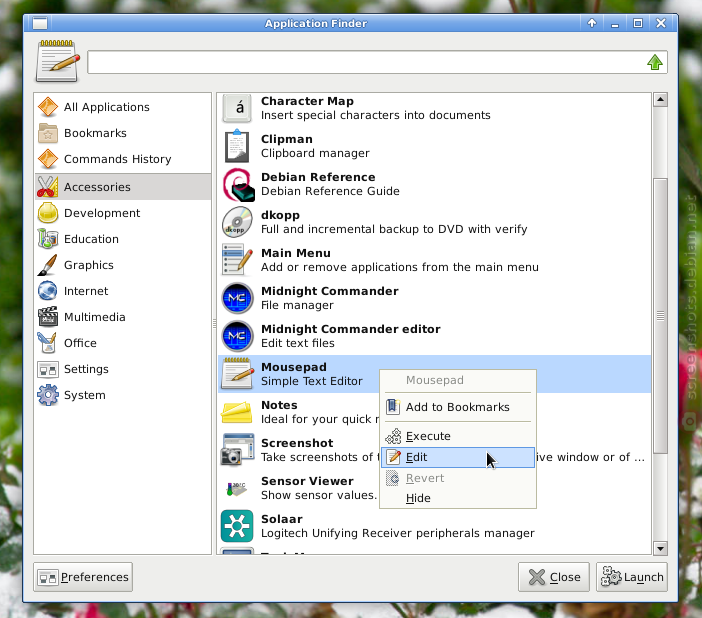
Task: Click 'Logitech Unifying Receiver peripherals manager' text
Action: click(x=398, y=533)
